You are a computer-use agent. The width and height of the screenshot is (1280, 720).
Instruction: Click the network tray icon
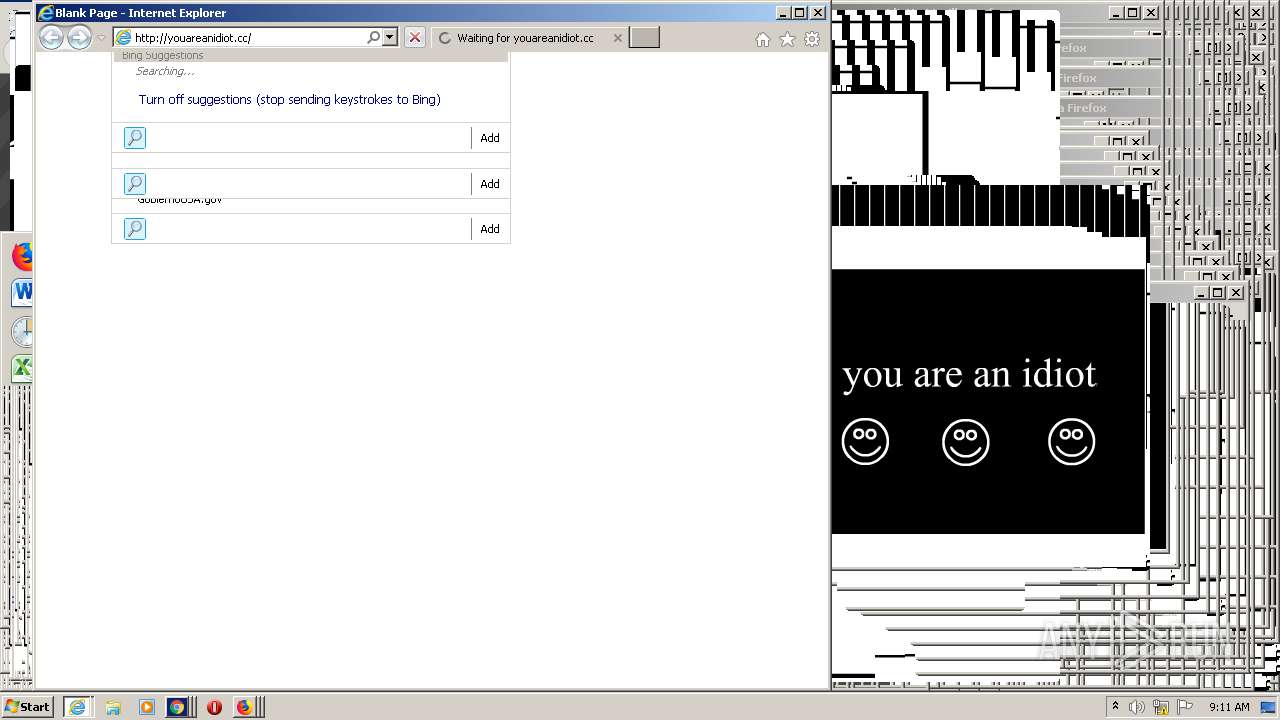1161,707
